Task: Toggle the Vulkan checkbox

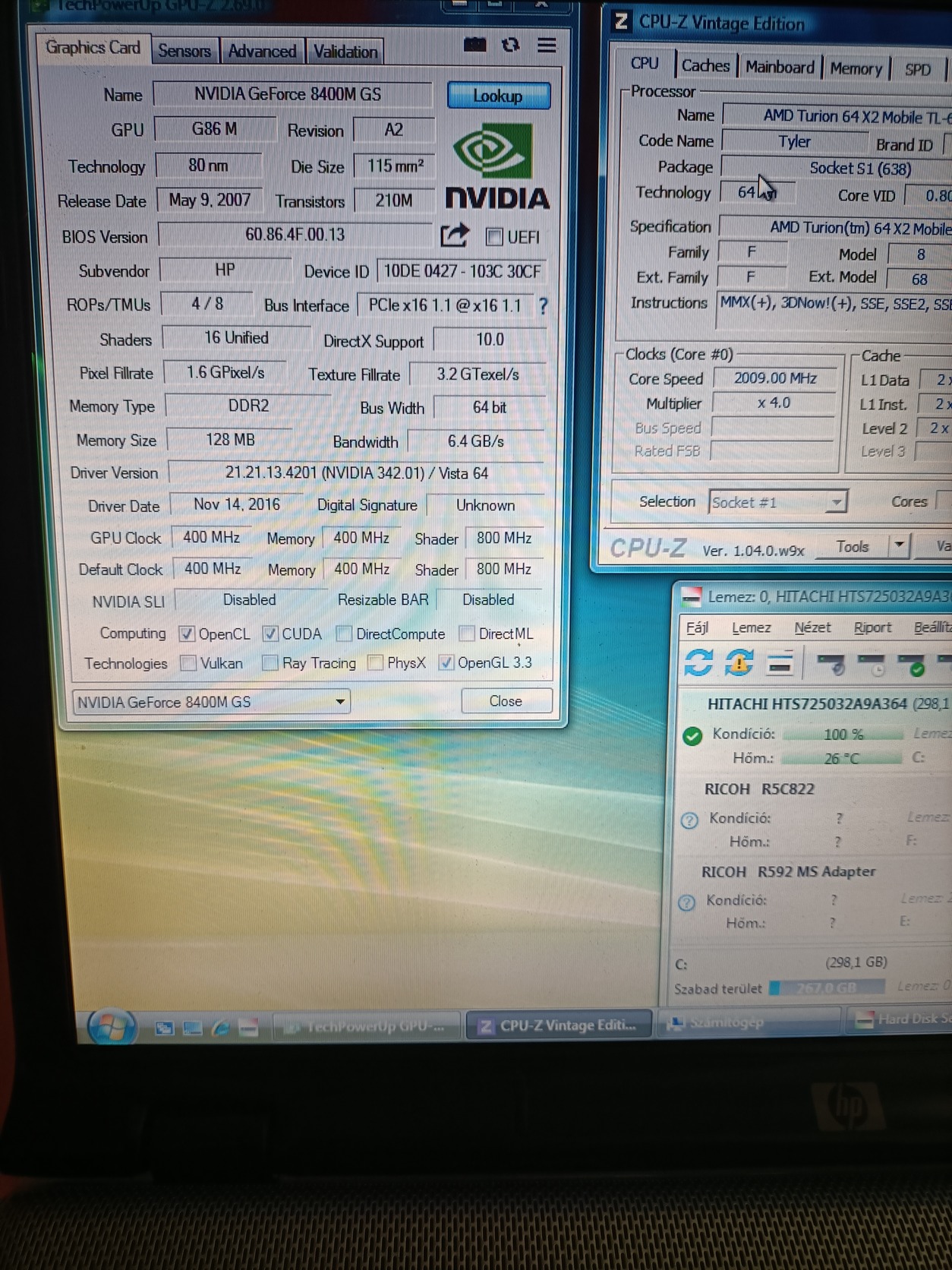Action: [188, 663]
